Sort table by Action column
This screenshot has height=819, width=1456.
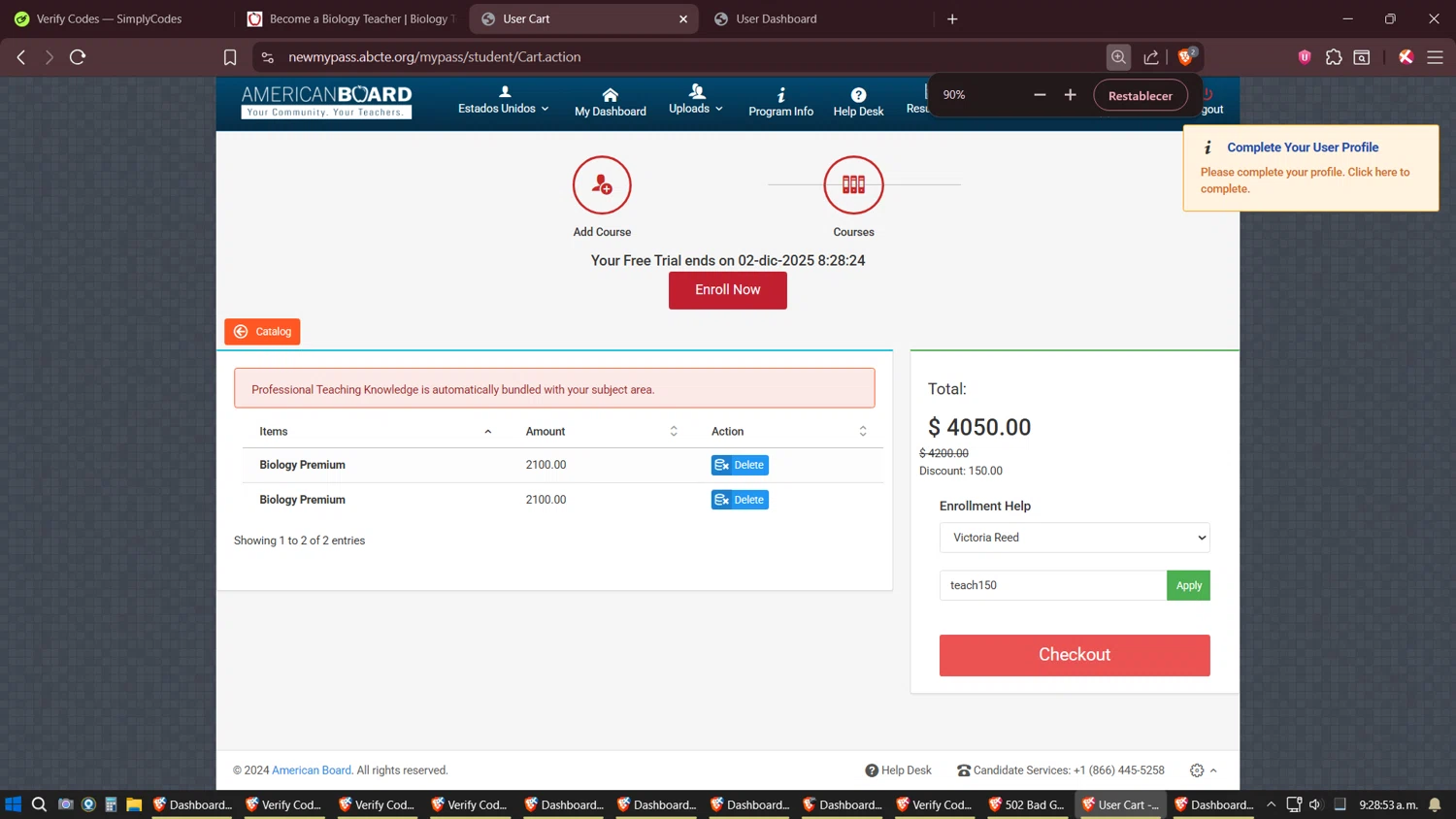click(x=789, y=432)
